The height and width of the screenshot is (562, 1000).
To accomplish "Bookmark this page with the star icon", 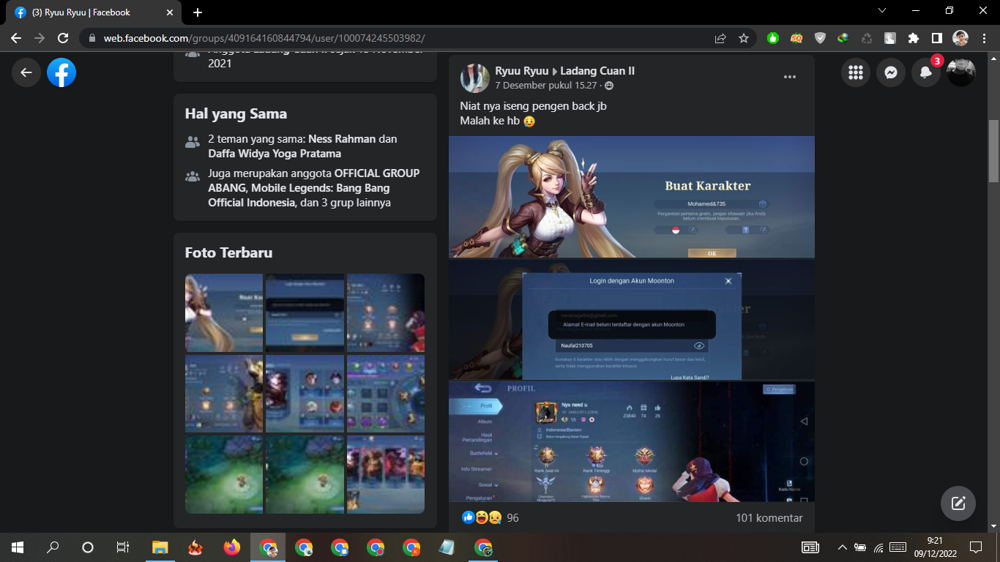I will tap(744, 38).
